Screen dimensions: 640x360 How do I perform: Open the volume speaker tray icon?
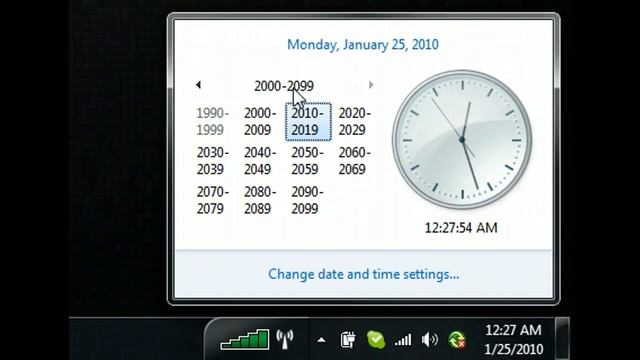[429, 340]
